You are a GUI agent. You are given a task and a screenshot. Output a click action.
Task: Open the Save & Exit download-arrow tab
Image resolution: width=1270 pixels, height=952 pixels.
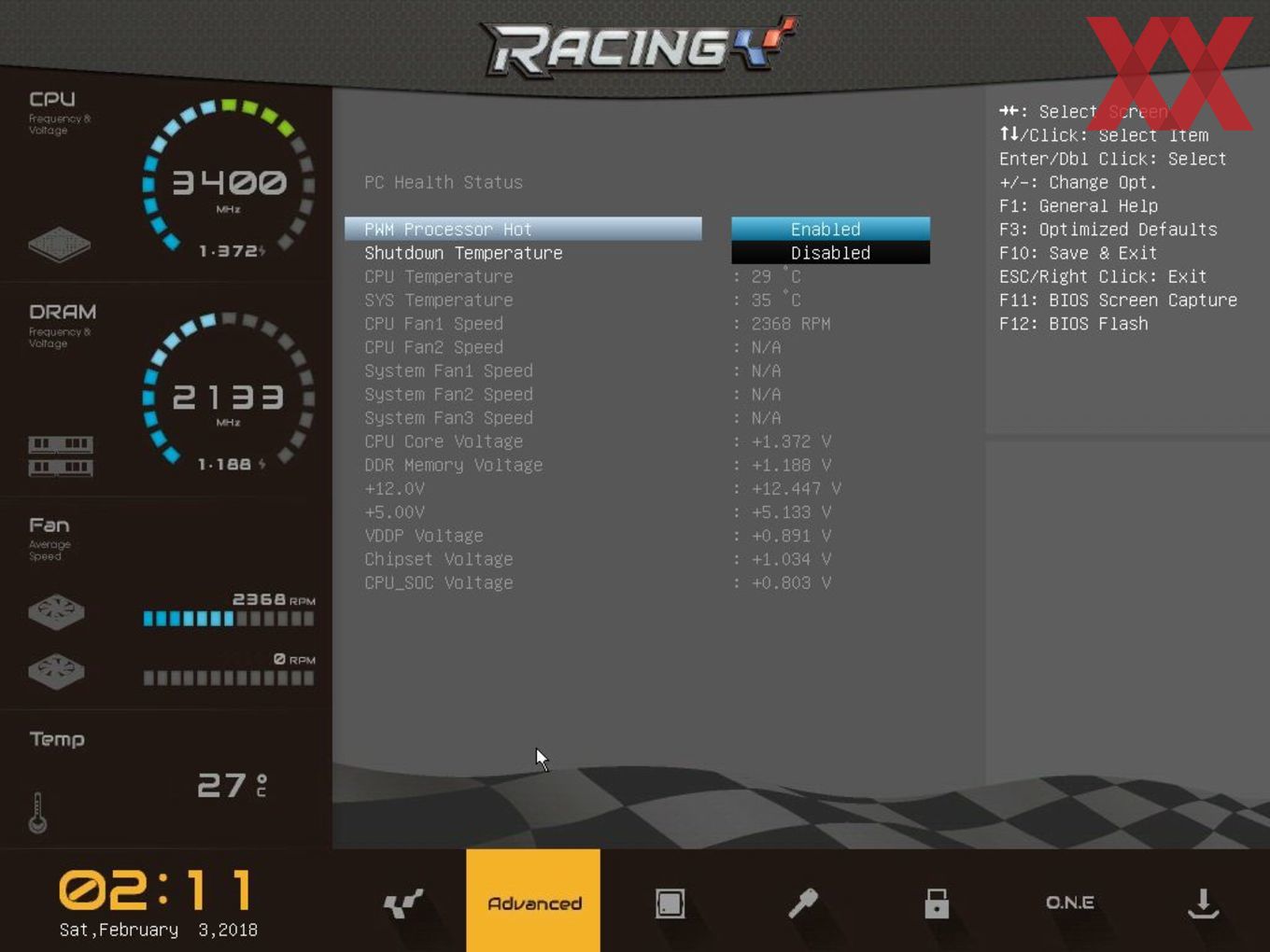(1204, 903)
